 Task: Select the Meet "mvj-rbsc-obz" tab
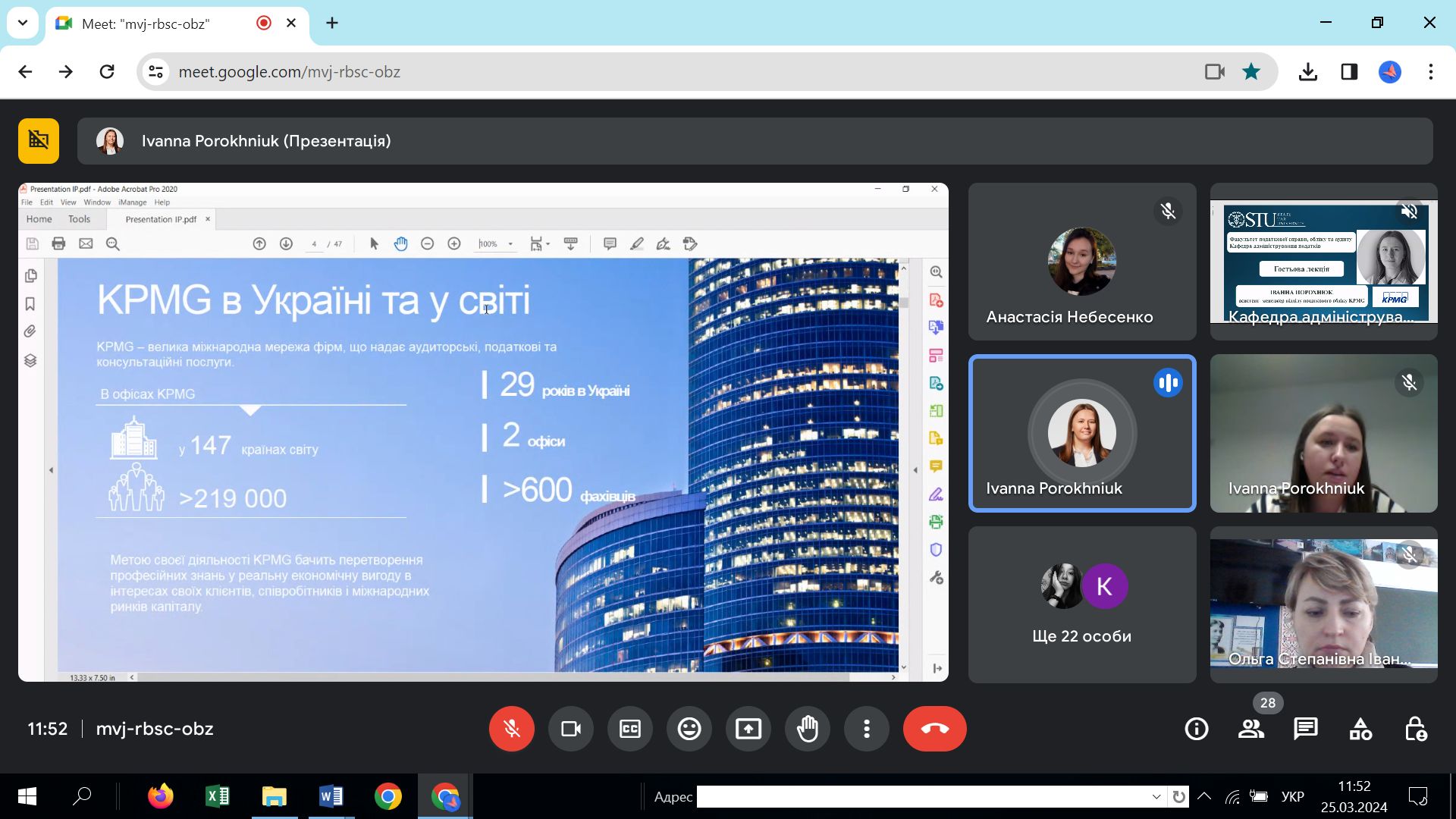(177, 24)
